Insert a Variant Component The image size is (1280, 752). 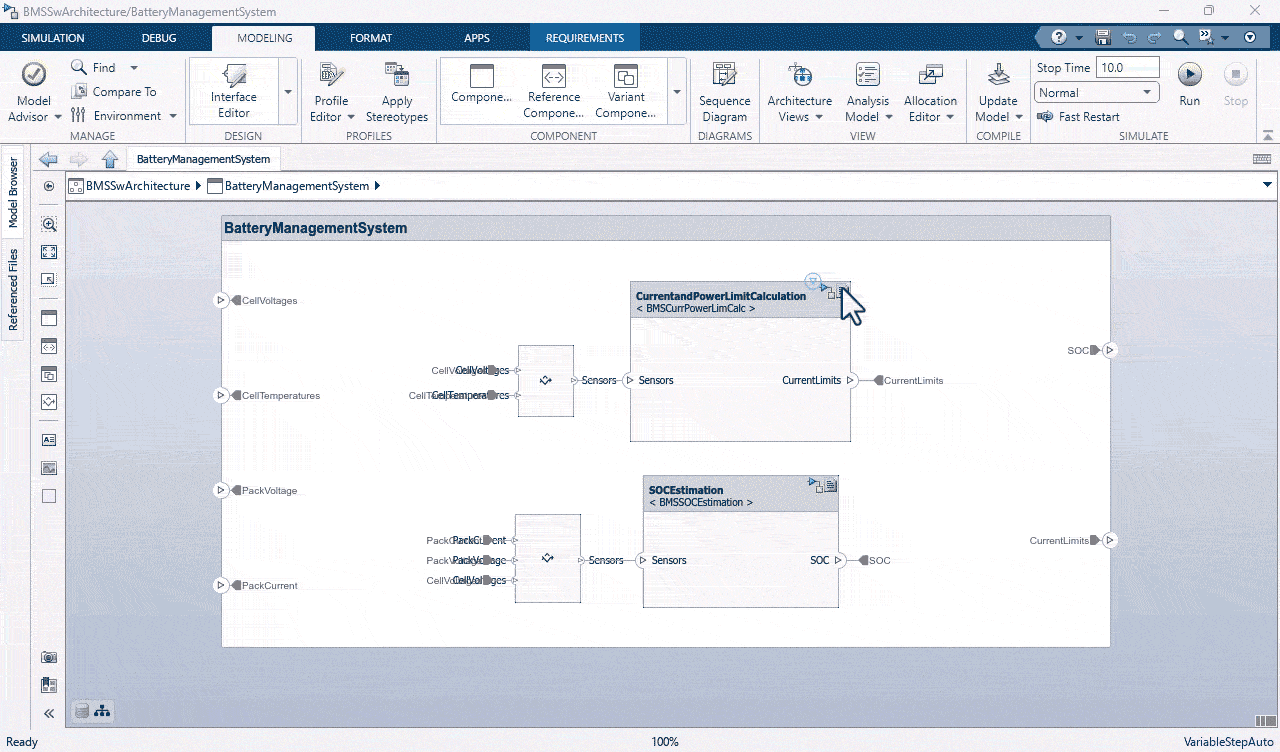point(625,90)
